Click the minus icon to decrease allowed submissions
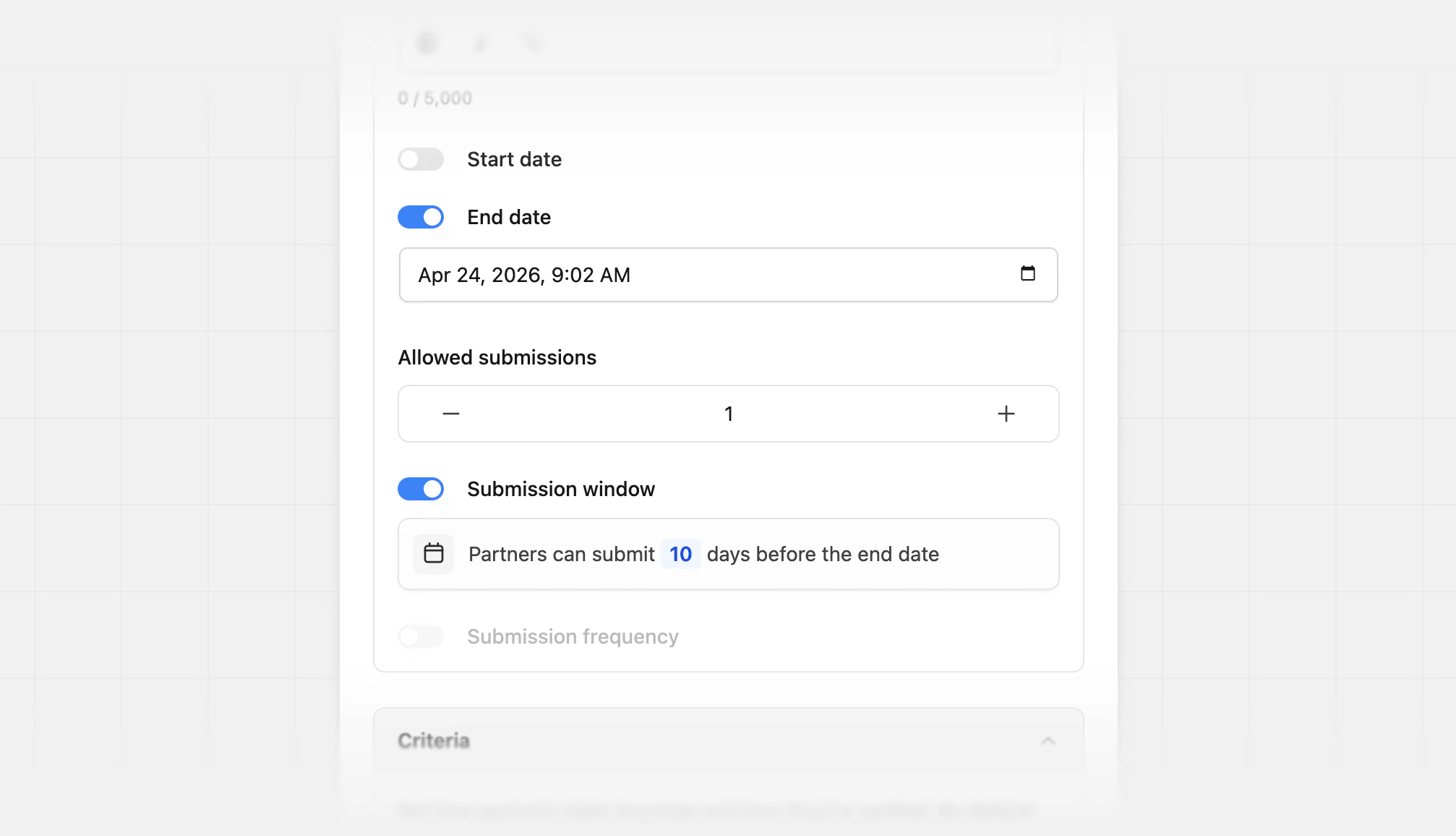Viewport: 1456px width, 836px height. (450, 413)
